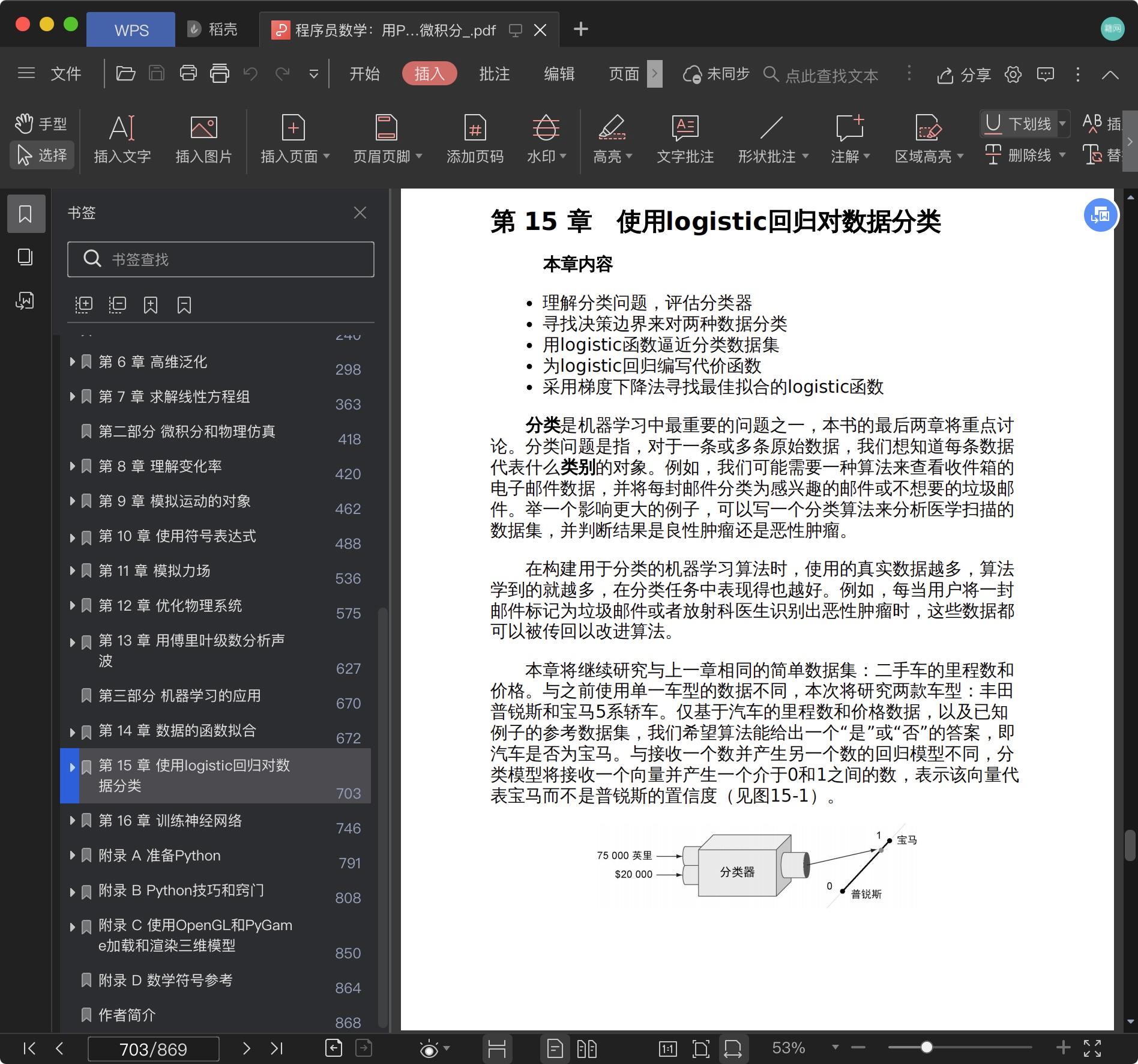Activate the Select tool
This screenshot has width=1138, height=1064.
[42, 155]
